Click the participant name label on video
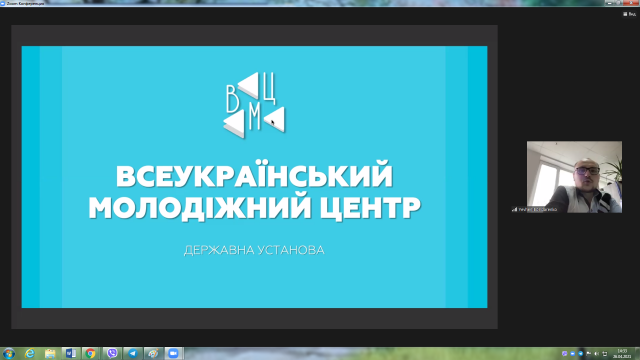 [534, 209]
